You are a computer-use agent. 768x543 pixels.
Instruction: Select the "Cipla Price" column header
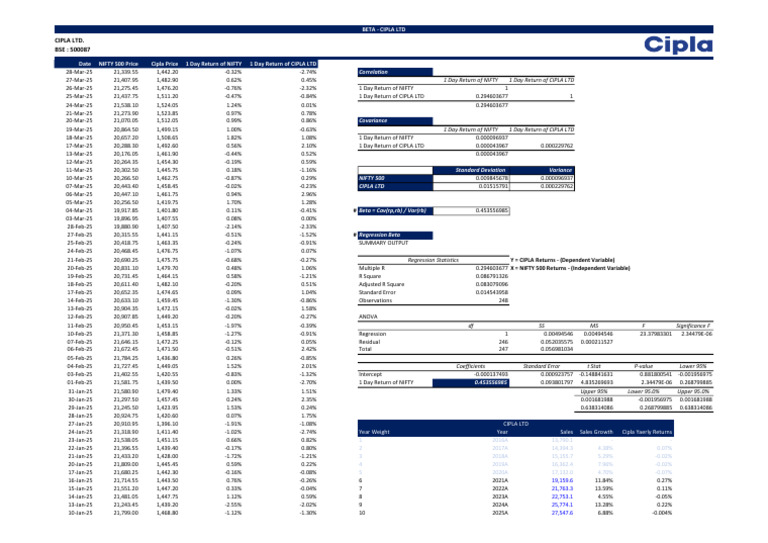(x=165, y=64)
